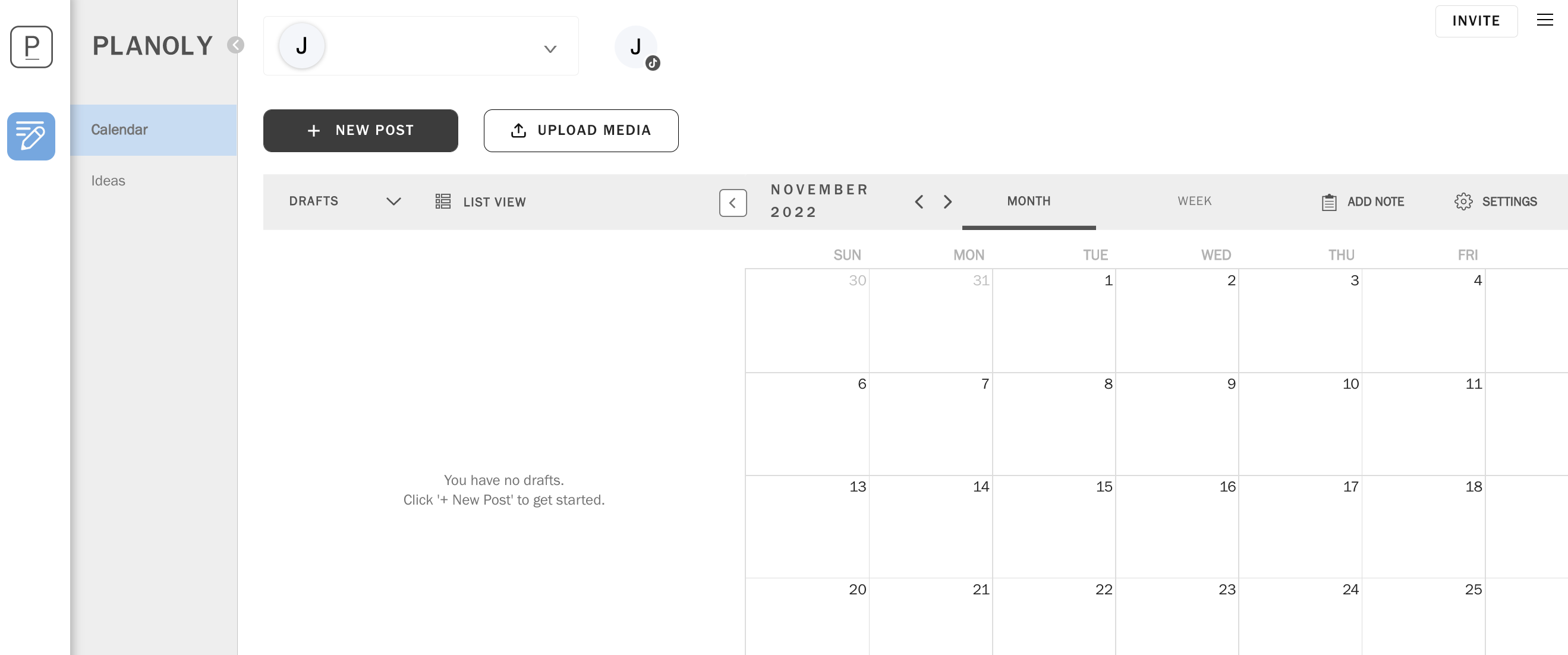Go to next month arrow
The width and height of the screenshot is (1568, 655).
[x=947, y=201]
